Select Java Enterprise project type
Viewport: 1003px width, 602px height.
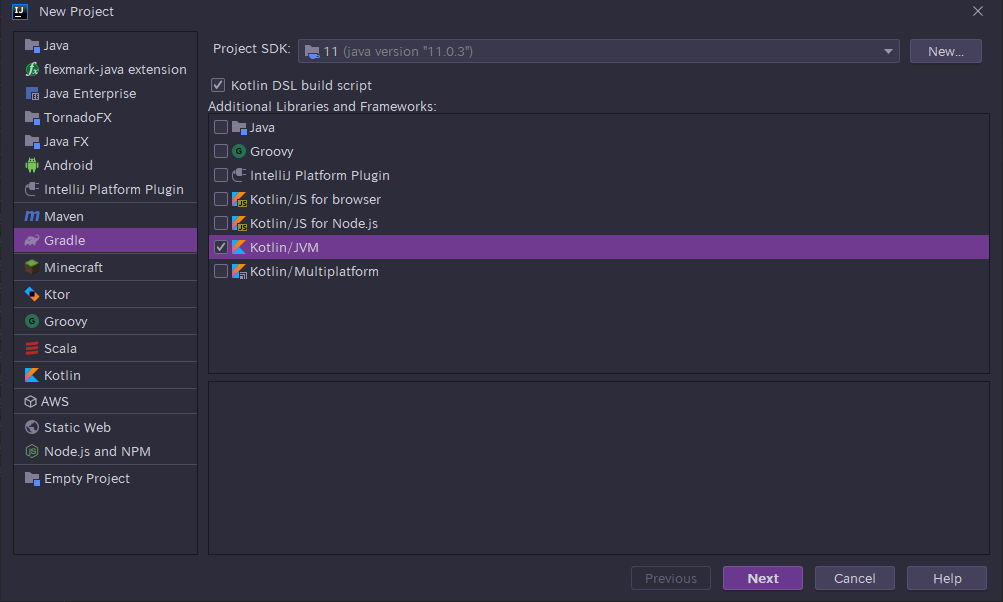click(89, 93)
